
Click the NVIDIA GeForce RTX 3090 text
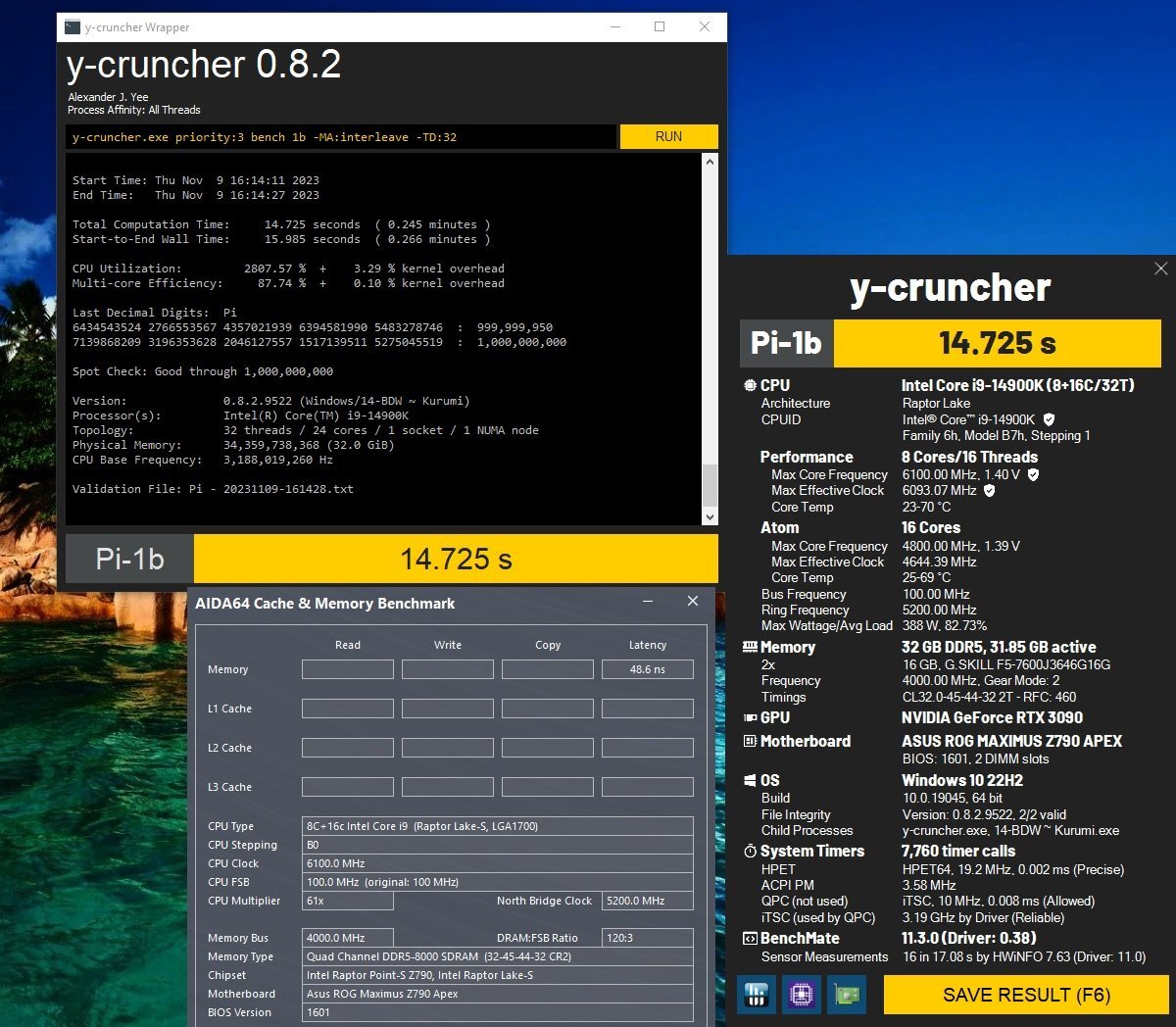click(x=992, y=718)
